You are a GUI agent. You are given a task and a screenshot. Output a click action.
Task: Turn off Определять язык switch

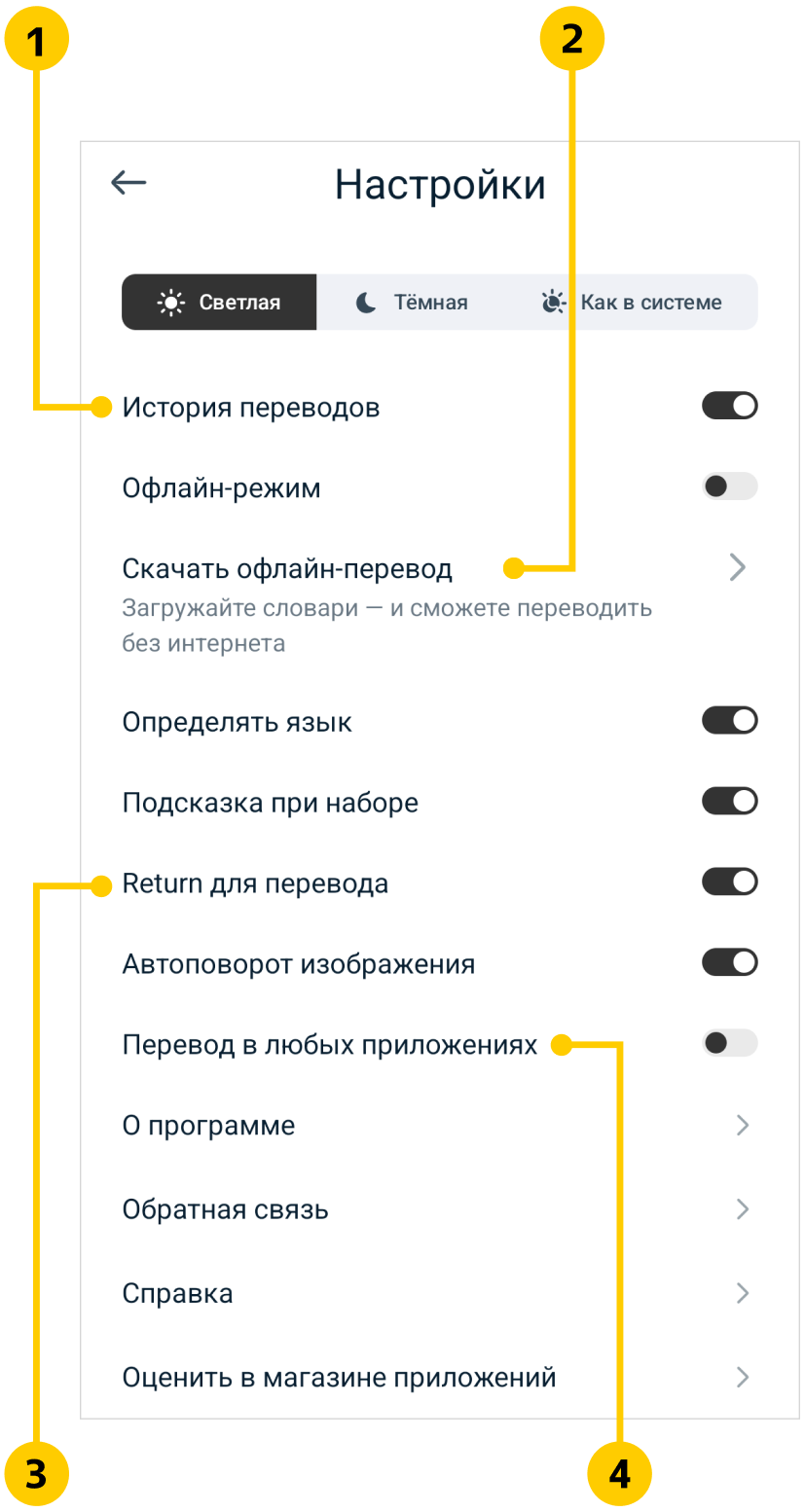(x=729, y=721)
